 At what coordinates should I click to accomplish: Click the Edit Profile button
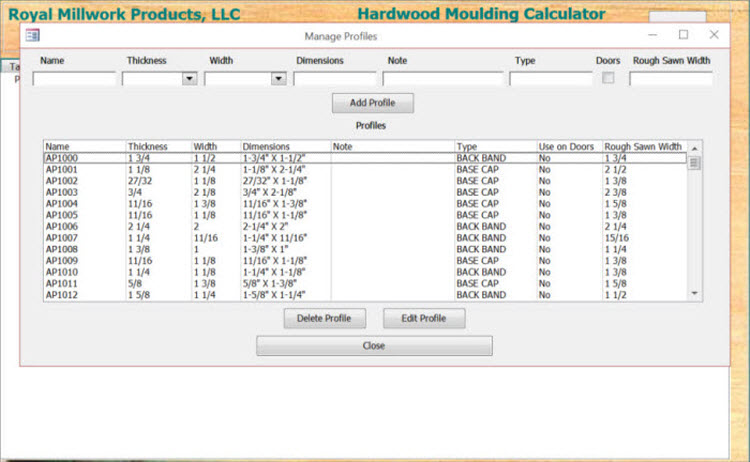[424, 319]
